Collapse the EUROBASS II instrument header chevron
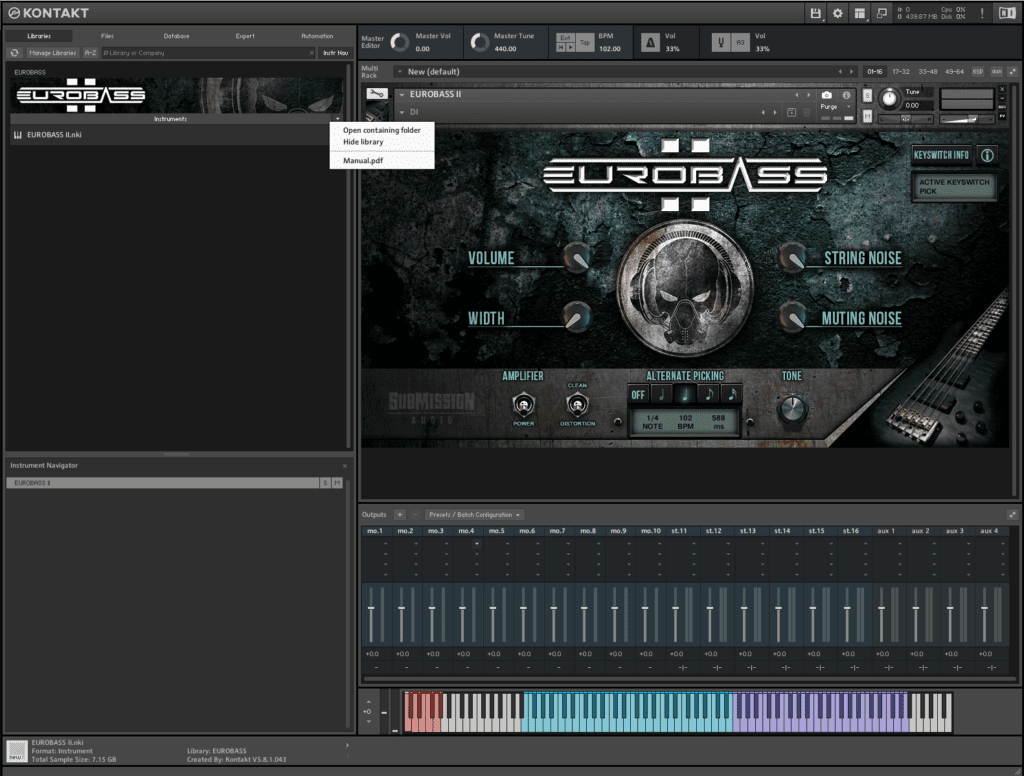Image resolution: width=1024 pixels, height=776 pixels. pyautogui.click(x=401, y=96)
